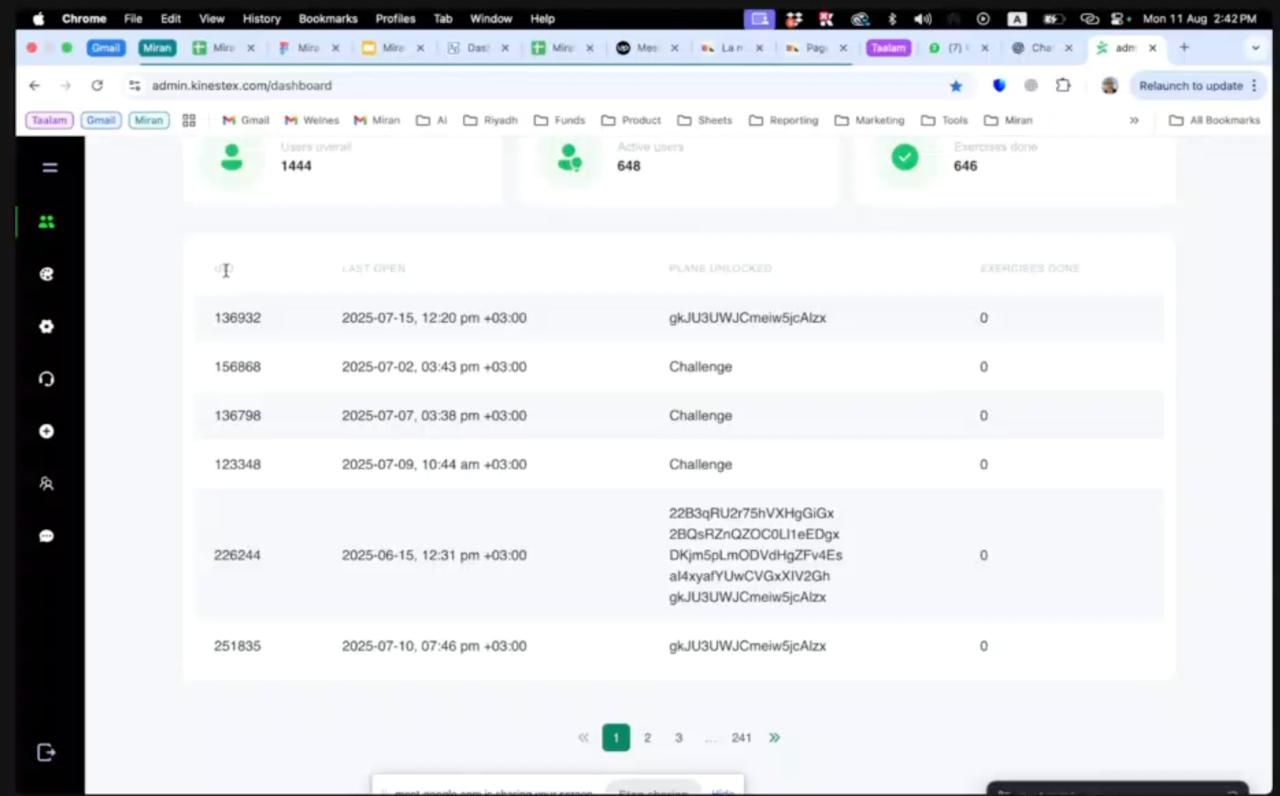The height and width of the screenshot is (796, 1280).
Task: Open the Bitwarden shield extension
Action: pos(998,86)
